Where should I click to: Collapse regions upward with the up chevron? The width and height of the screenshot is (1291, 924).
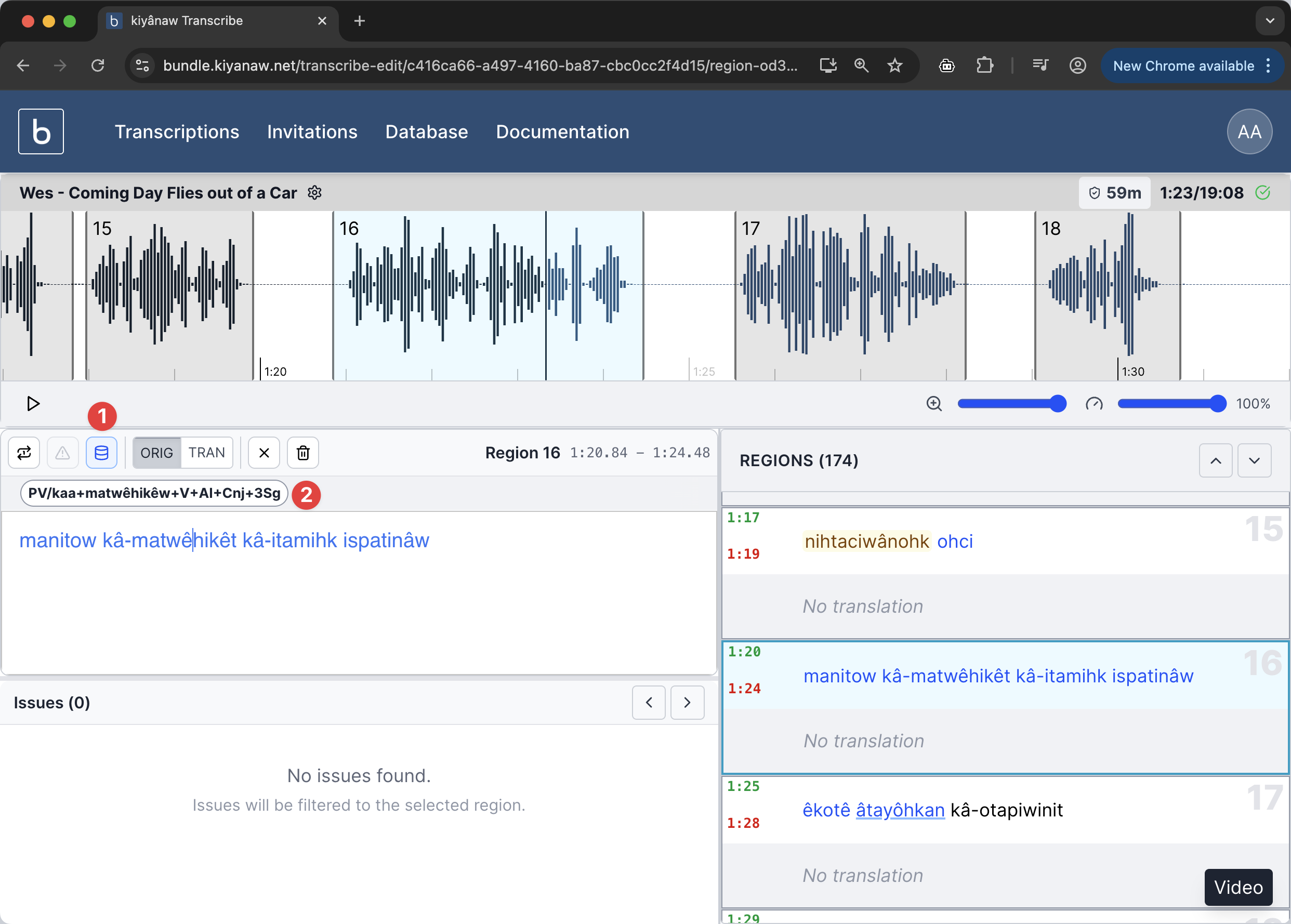pos(1215,460)
